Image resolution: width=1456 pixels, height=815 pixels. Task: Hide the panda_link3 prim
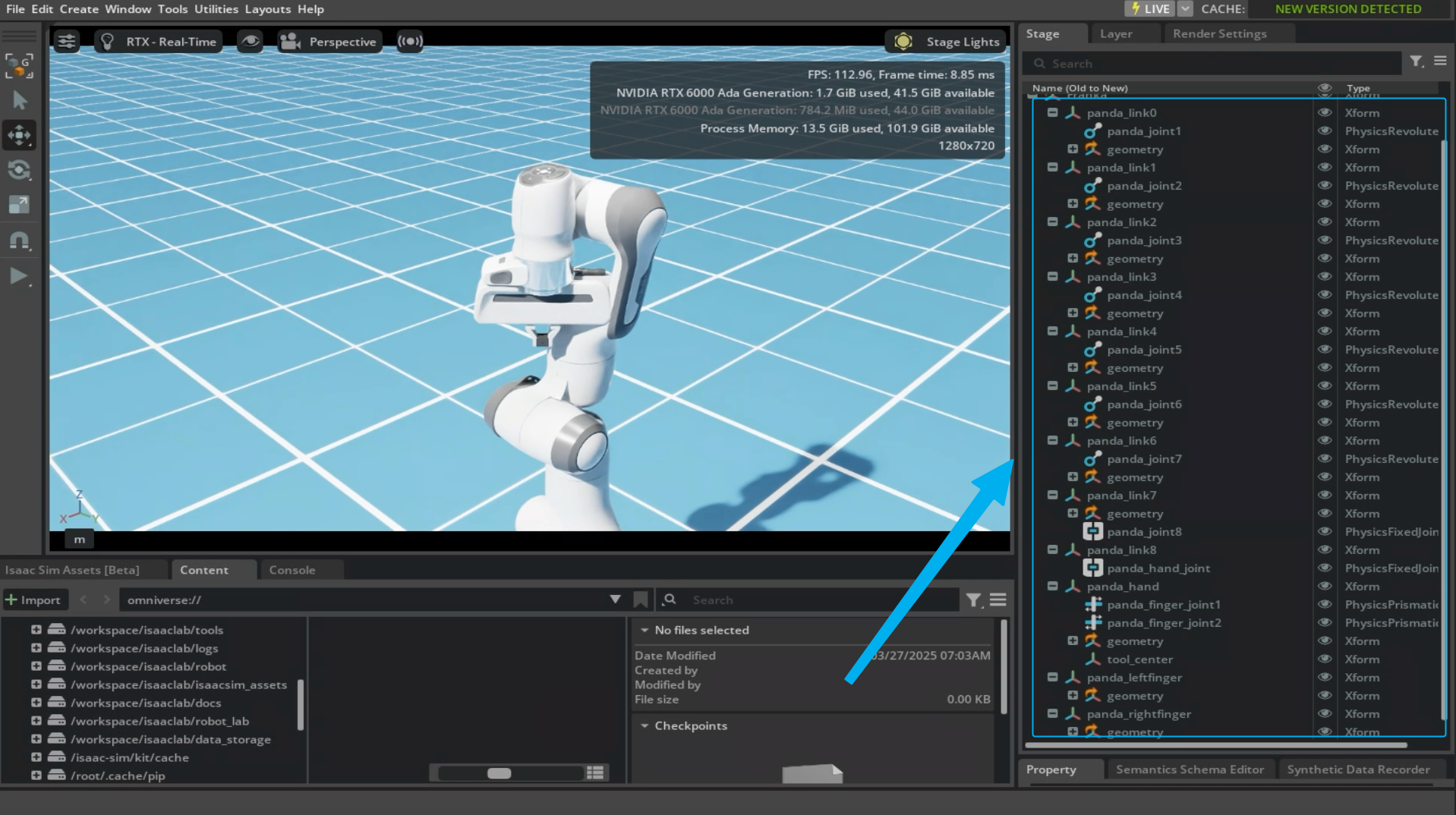click(x=1325, y=276)
